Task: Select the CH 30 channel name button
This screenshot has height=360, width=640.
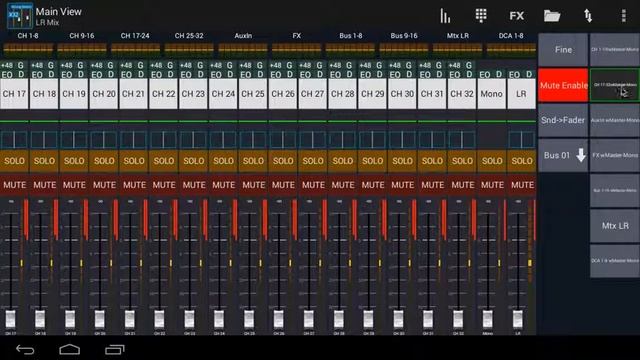Action: (402, 94)
